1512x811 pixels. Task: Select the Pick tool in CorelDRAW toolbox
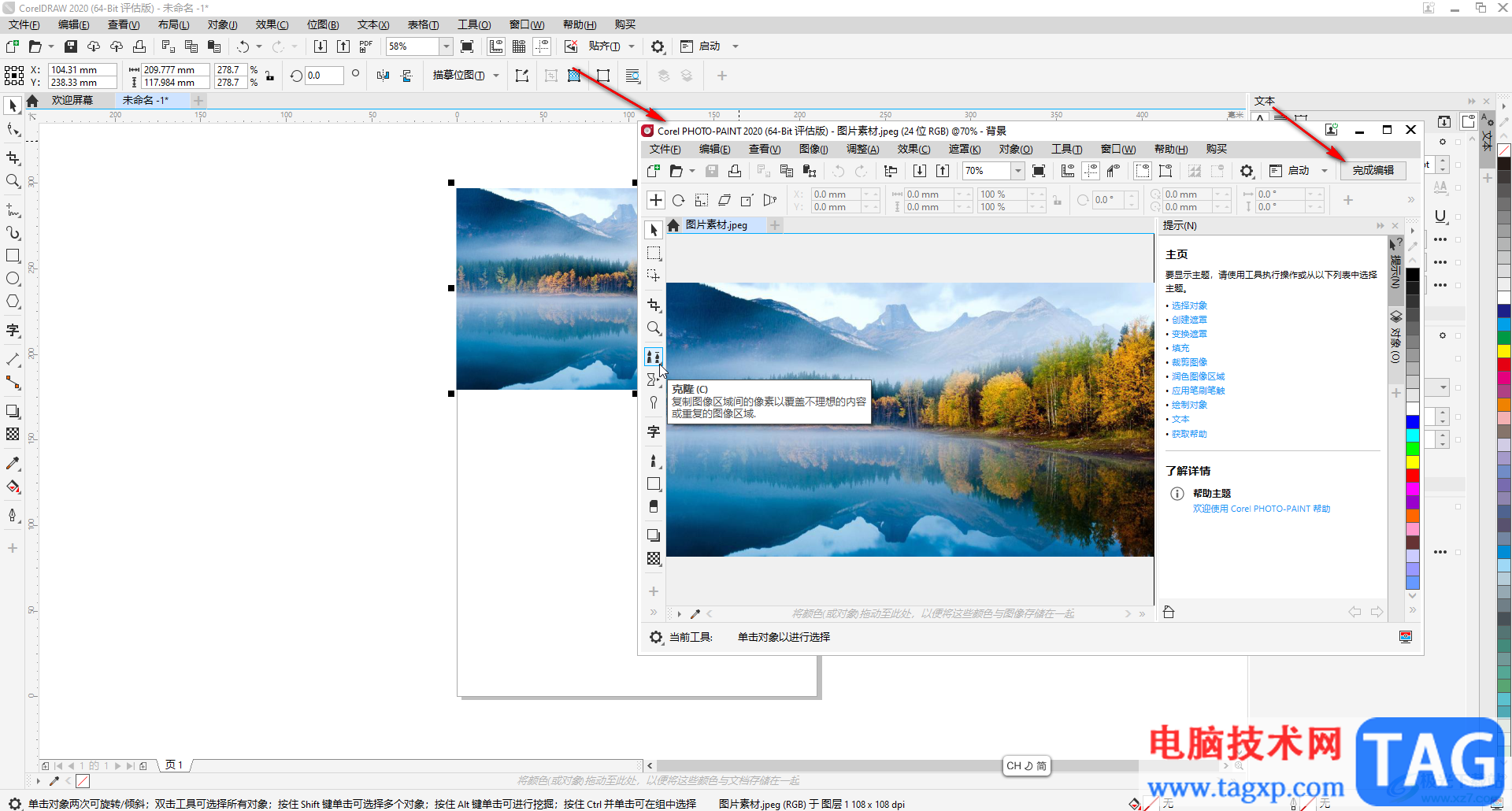click(x=13, y=106)
